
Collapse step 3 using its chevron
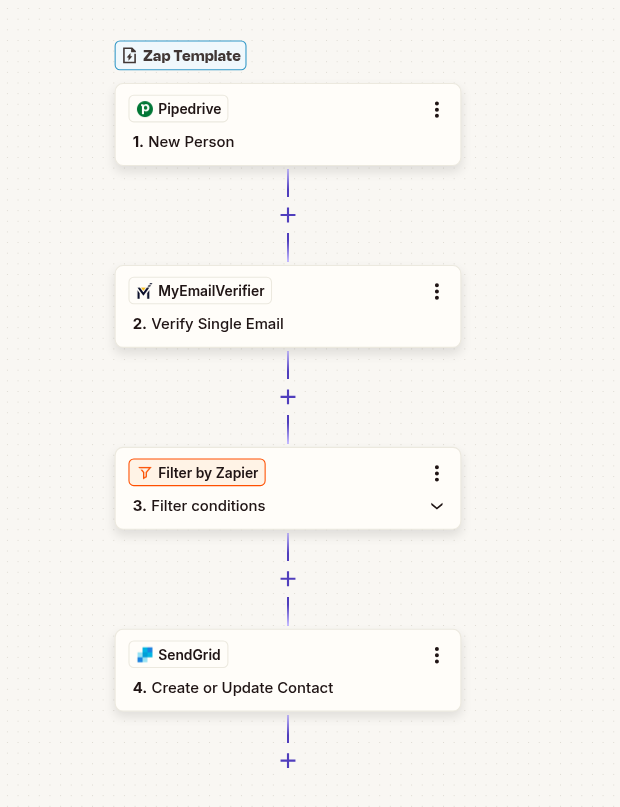(436, 506)
